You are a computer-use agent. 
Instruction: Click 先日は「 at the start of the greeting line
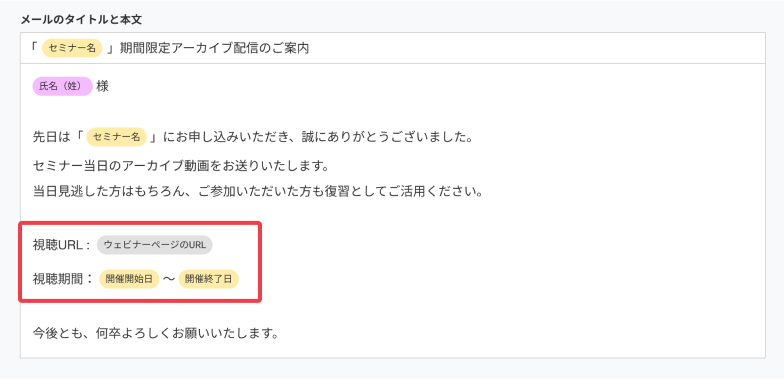click(x=56, y=137)
